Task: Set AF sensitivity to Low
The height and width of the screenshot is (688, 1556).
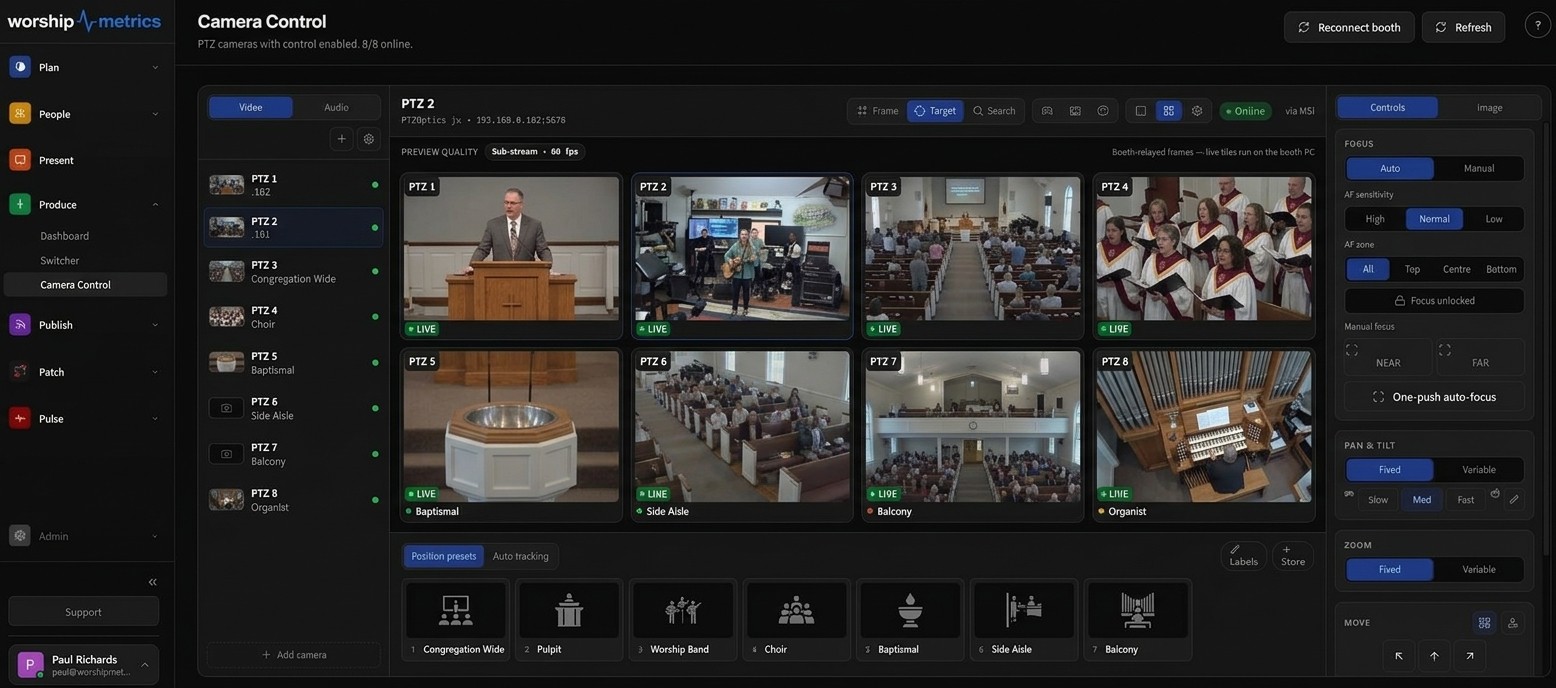Action: point(1494,219)
